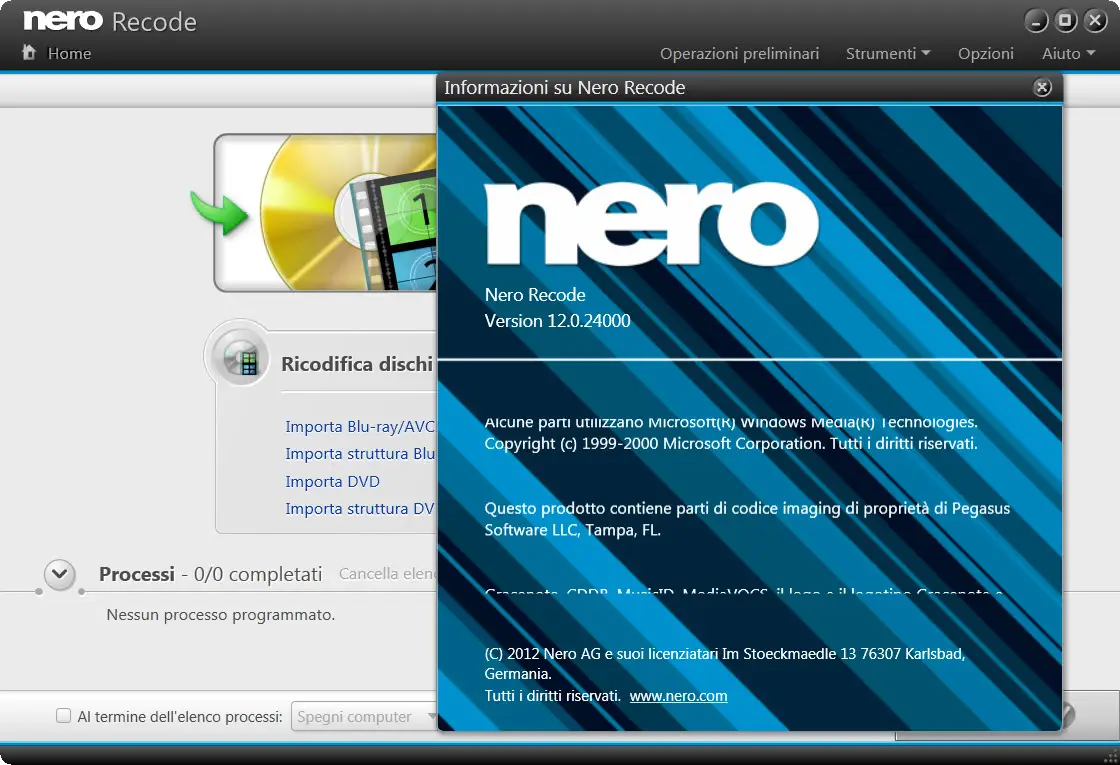Click Nessun processo programmato text
Screen dimensions: 1120x765
click(221, 614)
